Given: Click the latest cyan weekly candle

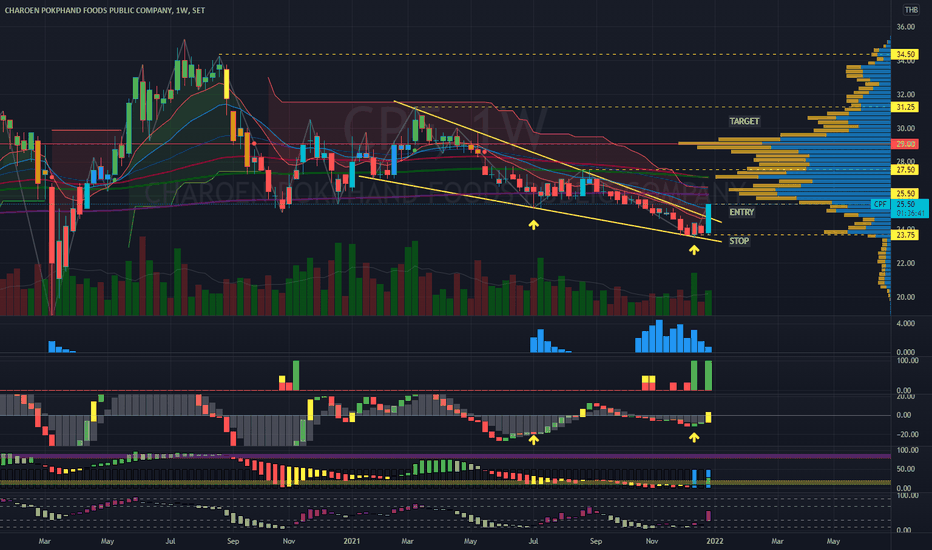Looking at the screenshot, I should tap(709, 218).
